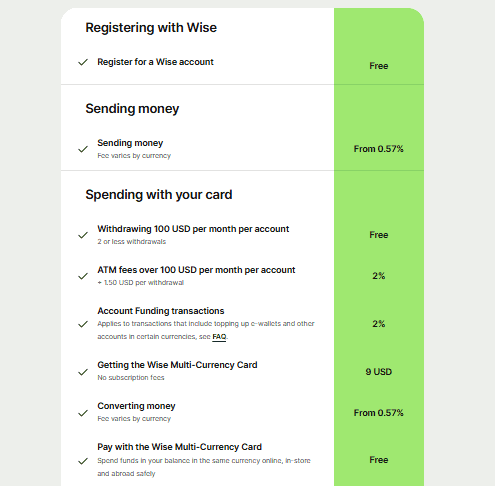Click Converting money From 0.57% value
Viewport: 495px width, 486px height.
point(378,413)
